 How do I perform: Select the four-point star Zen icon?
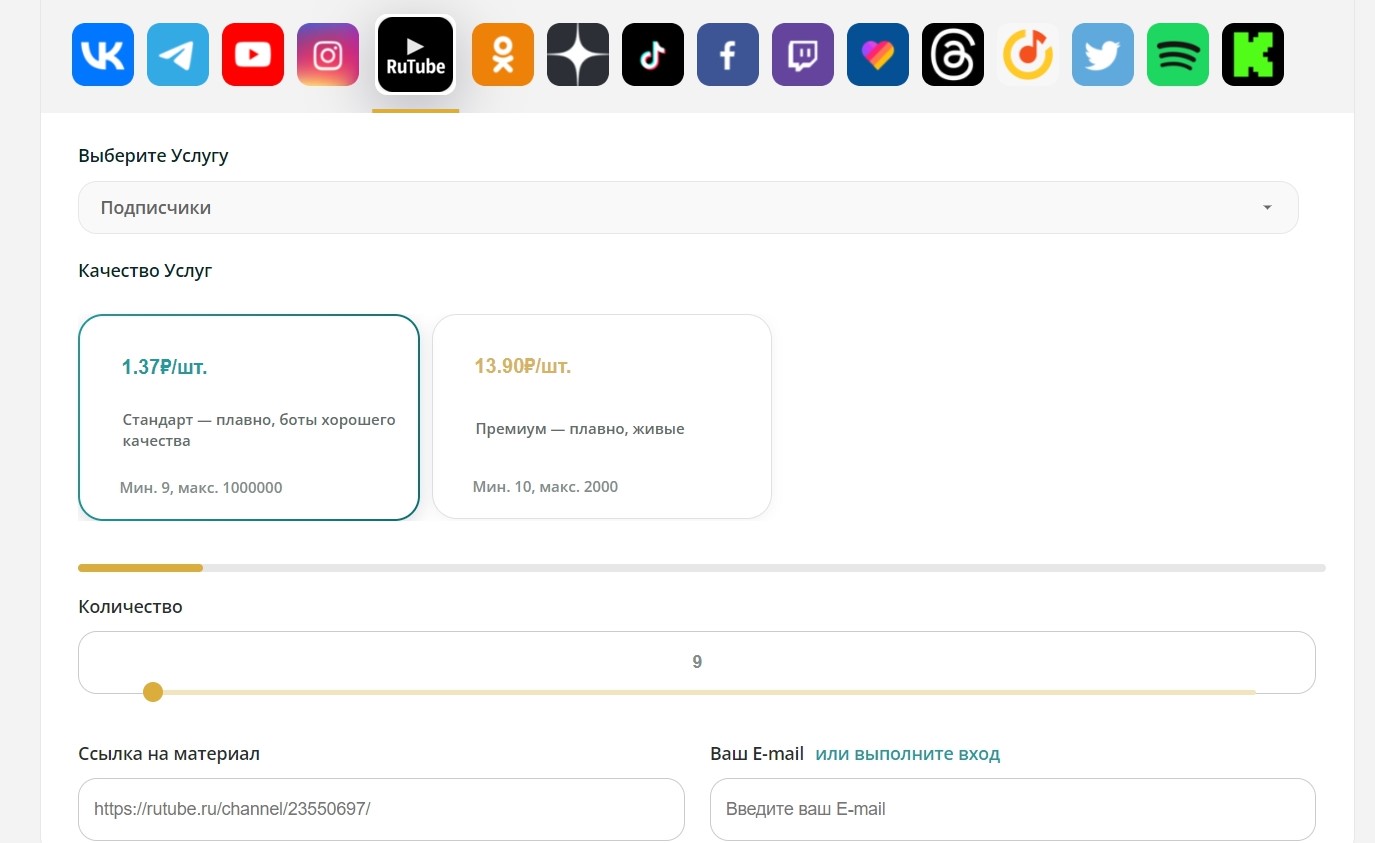point(578,54)
